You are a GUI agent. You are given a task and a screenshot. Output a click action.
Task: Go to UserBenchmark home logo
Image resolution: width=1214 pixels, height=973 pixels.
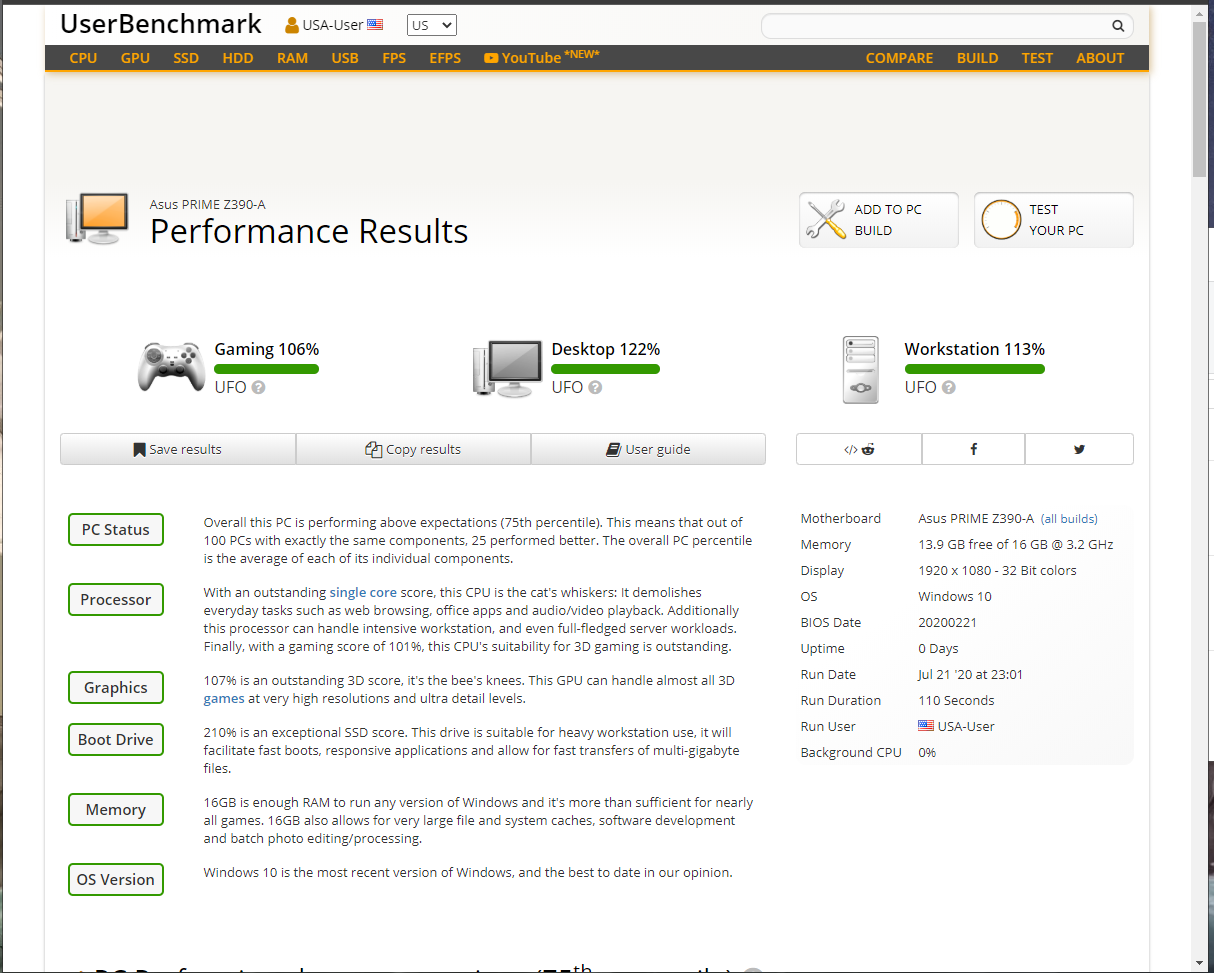[x=161, y=24]
